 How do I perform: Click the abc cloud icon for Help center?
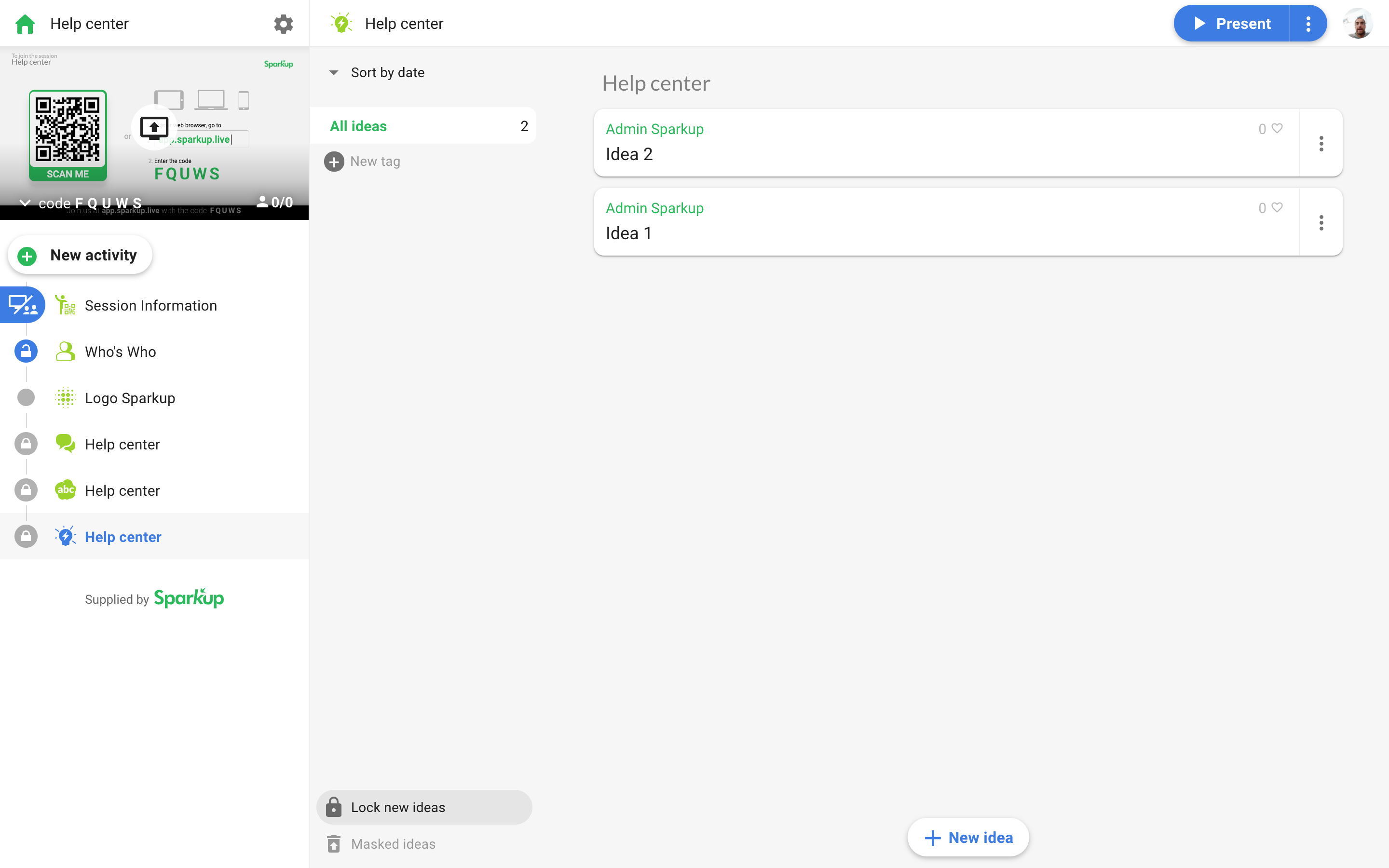[66, 489]
